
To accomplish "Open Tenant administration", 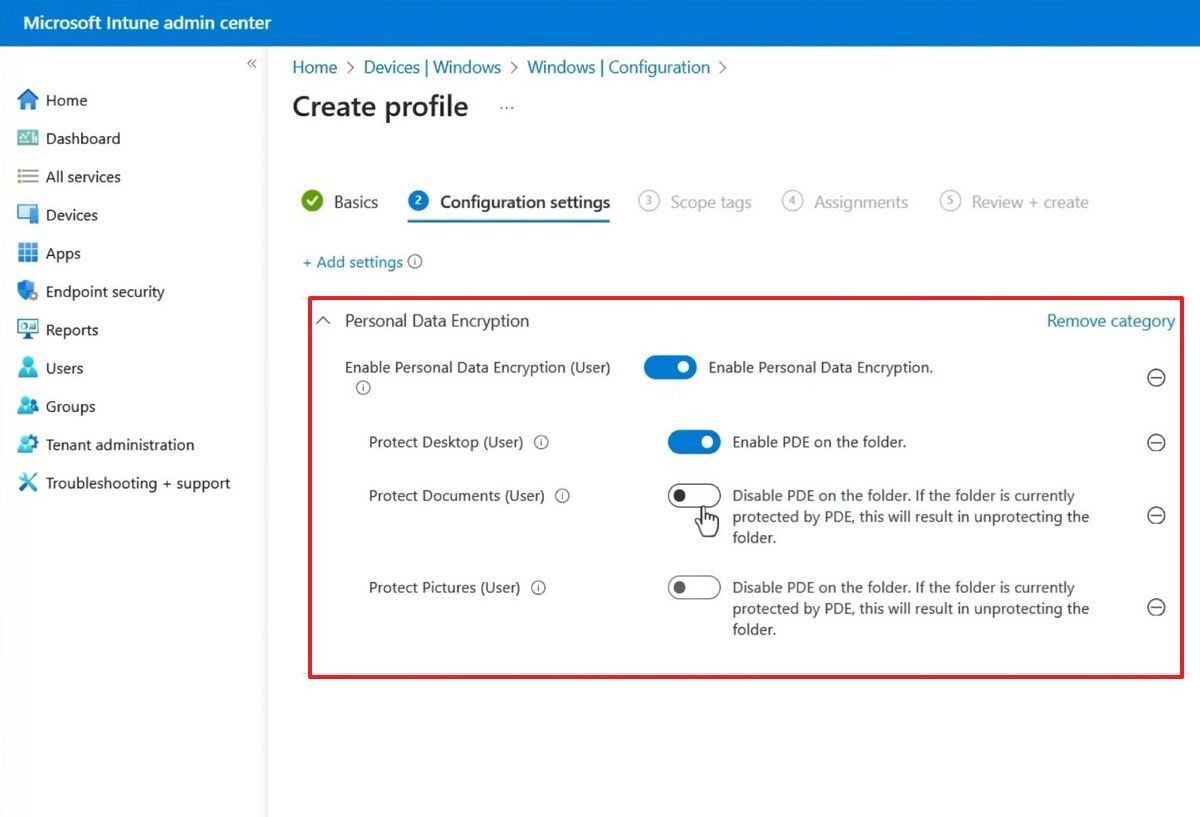I will click(x=120, y=444).
